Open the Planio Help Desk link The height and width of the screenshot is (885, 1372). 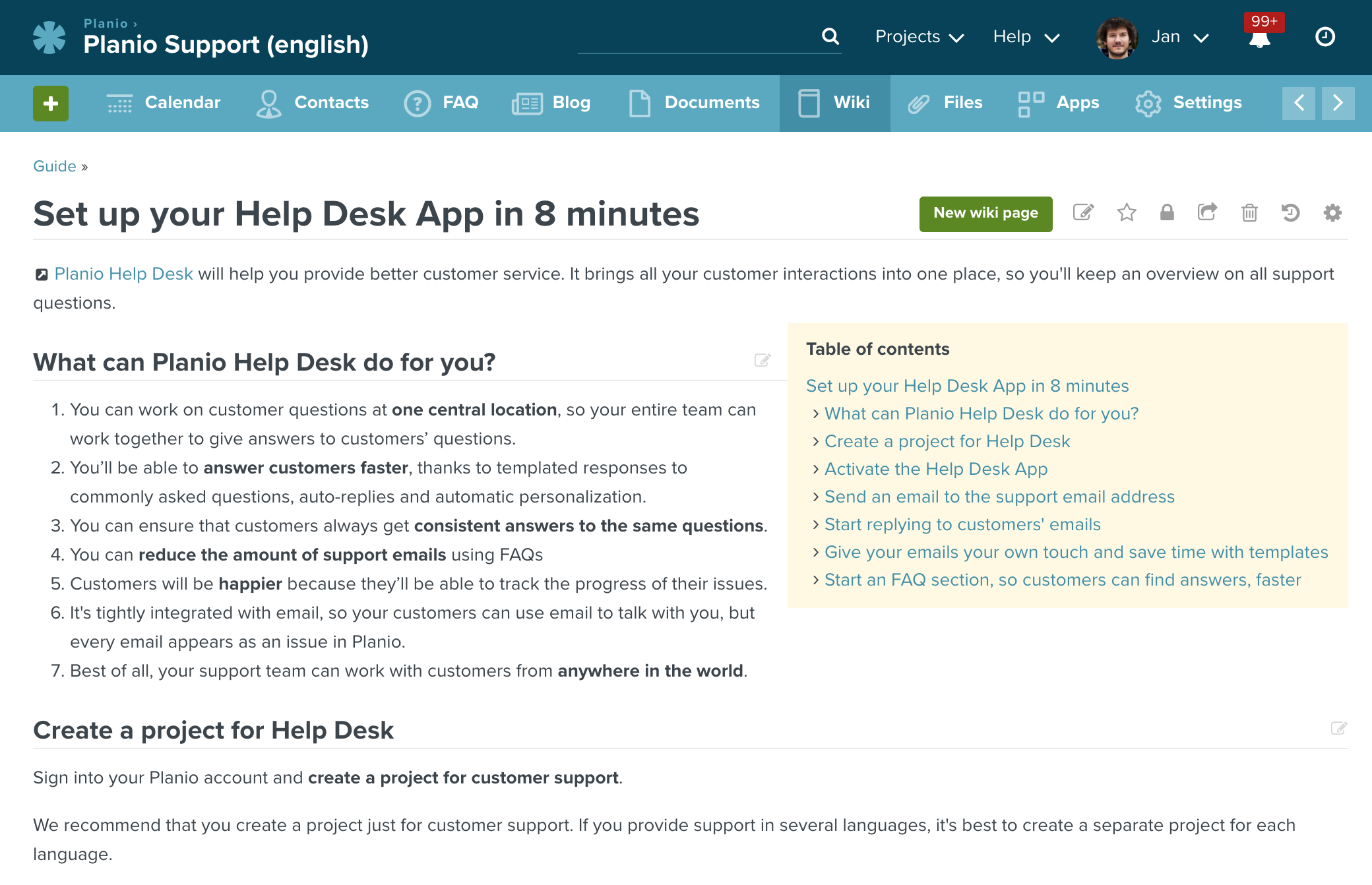123,274
